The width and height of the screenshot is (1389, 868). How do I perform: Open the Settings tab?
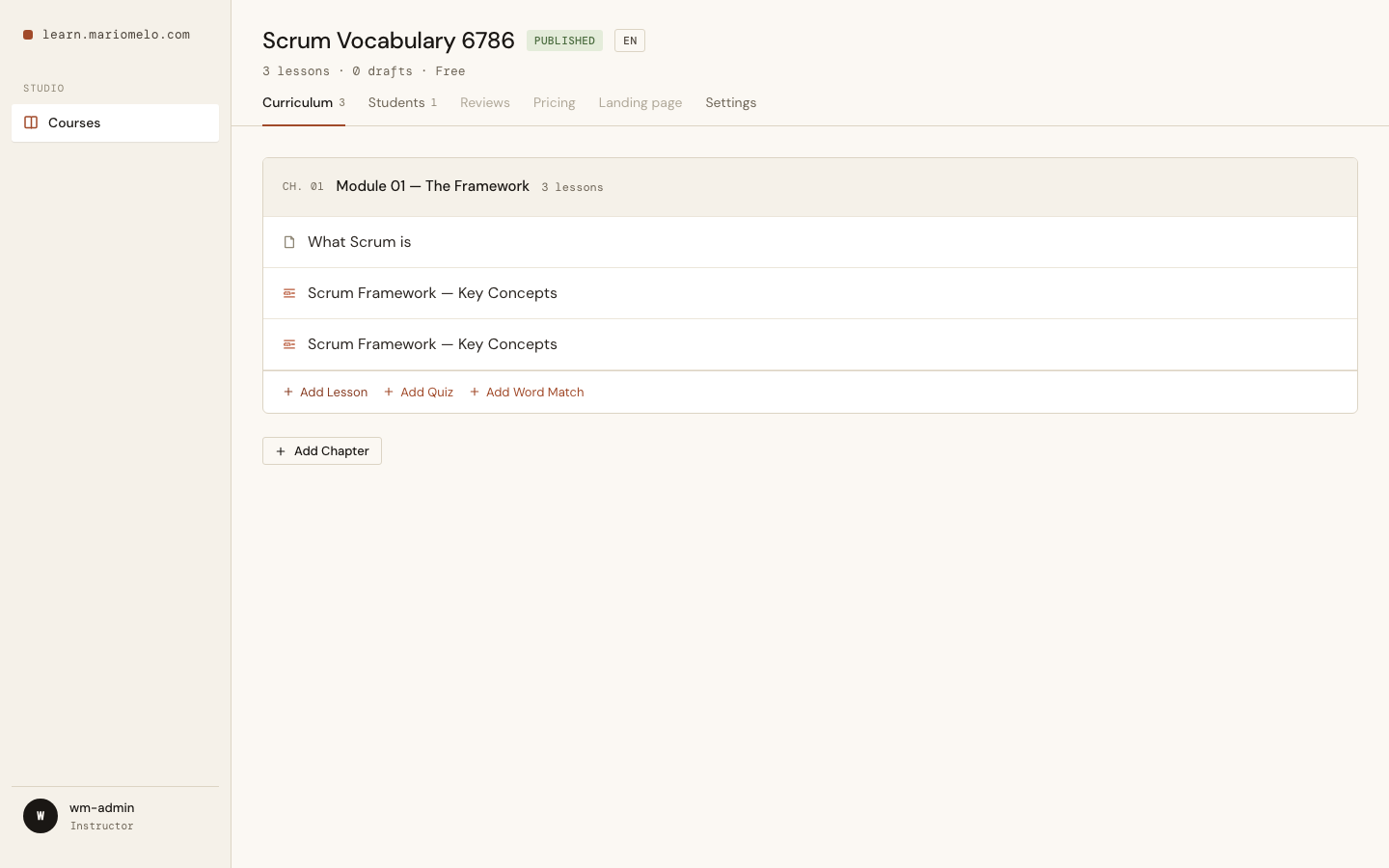click(731, 102)
